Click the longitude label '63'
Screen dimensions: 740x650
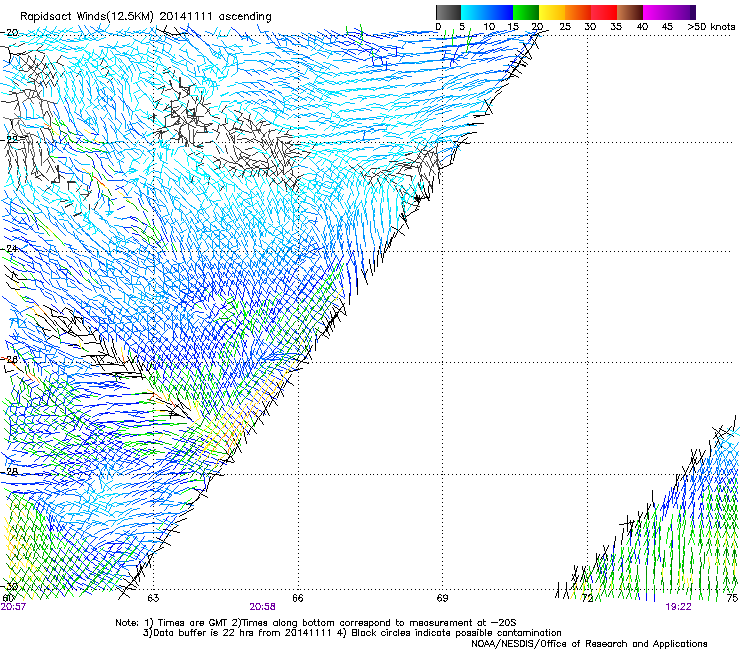tap(153, 598)
